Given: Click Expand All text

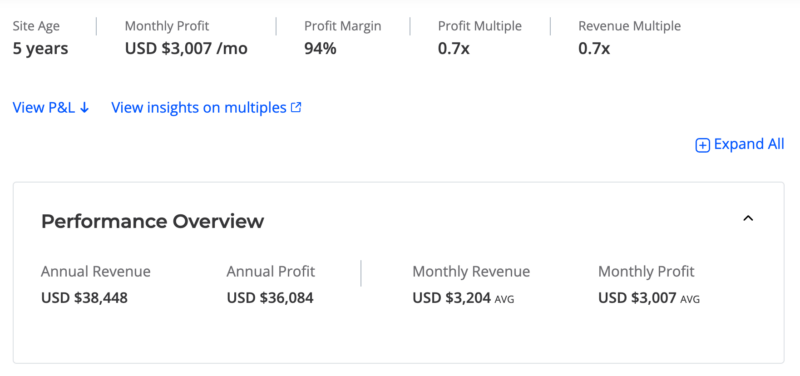Looking at the screenshot, I should coord(748,144).
